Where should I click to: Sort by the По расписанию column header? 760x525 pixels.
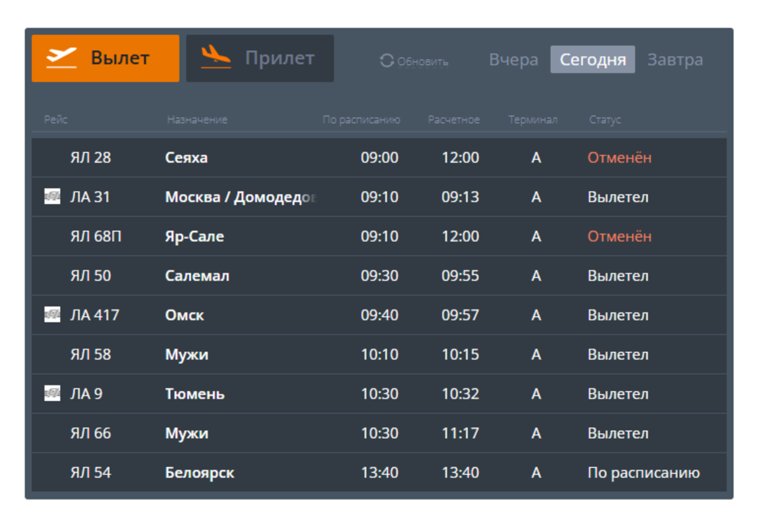point(361,120)
